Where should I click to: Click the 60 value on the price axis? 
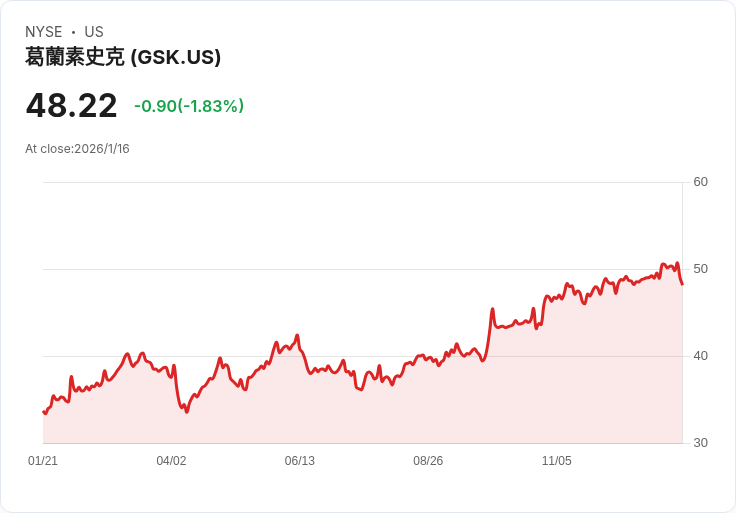tap(700, 182)
